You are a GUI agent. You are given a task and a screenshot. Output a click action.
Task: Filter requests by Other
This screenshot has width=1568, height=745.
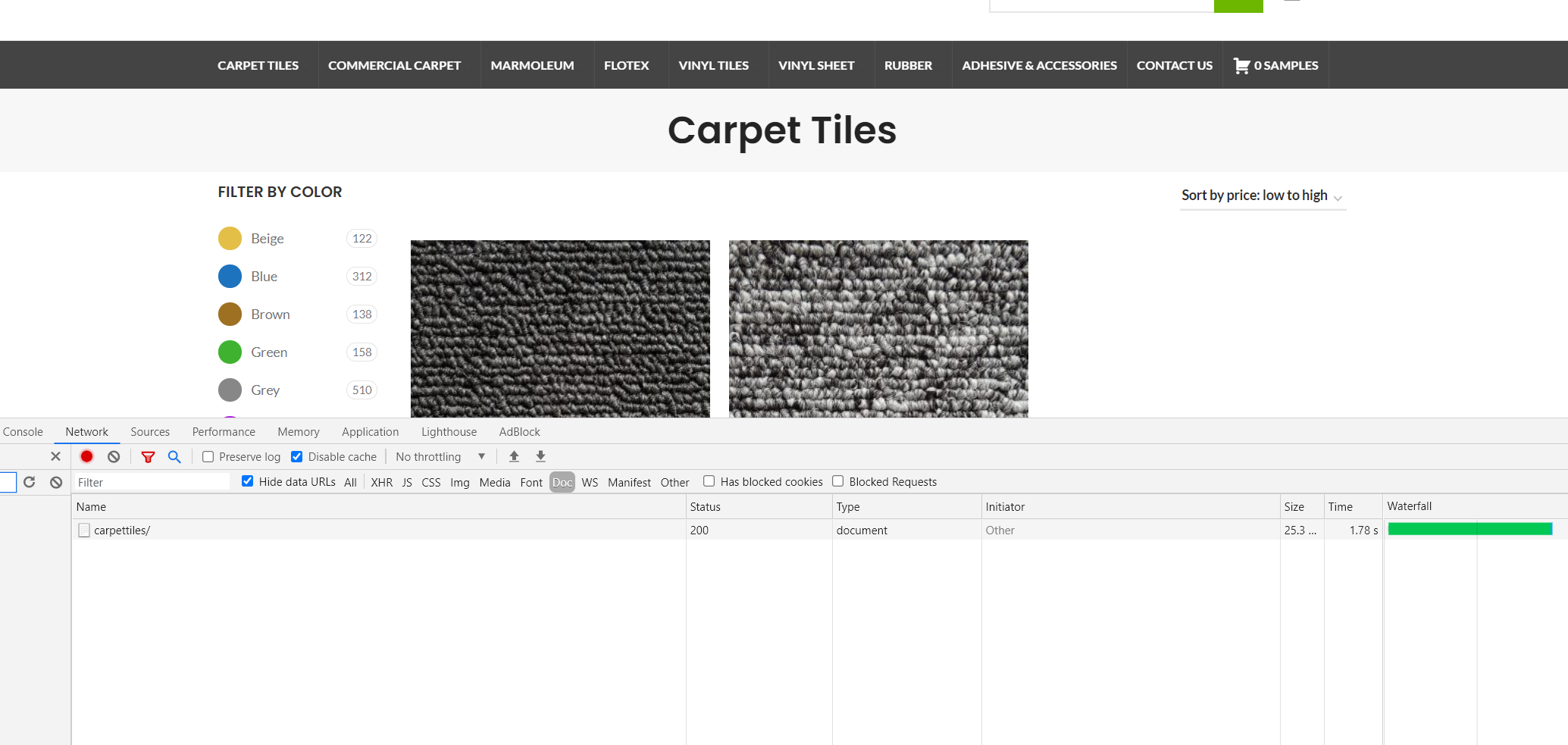674,482
